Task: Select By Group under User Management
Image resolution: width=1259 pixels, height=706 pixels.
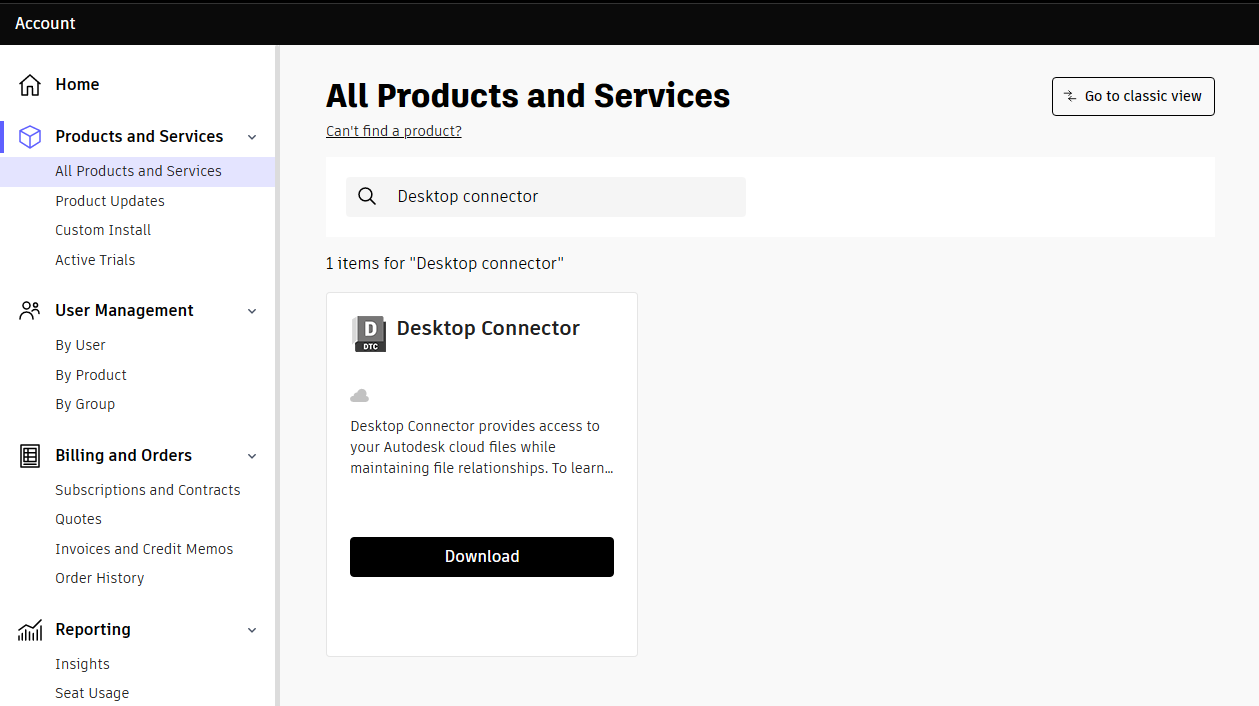Action: coord(85,404)
